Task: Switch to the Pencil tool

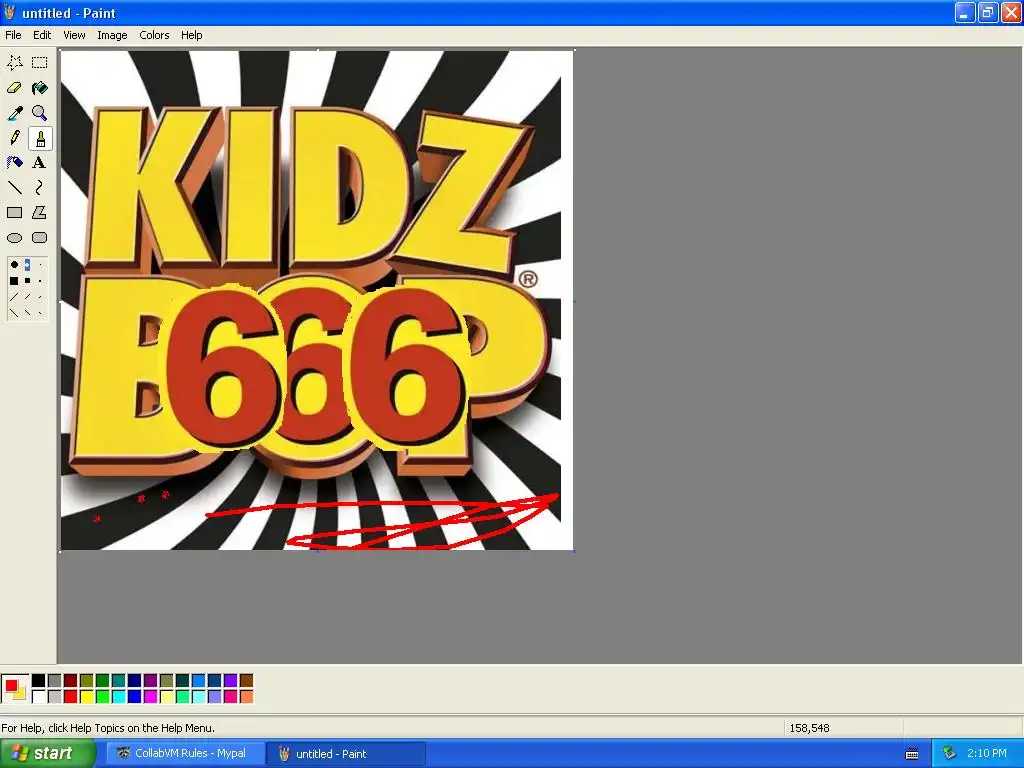Action: tap(14, 138)
